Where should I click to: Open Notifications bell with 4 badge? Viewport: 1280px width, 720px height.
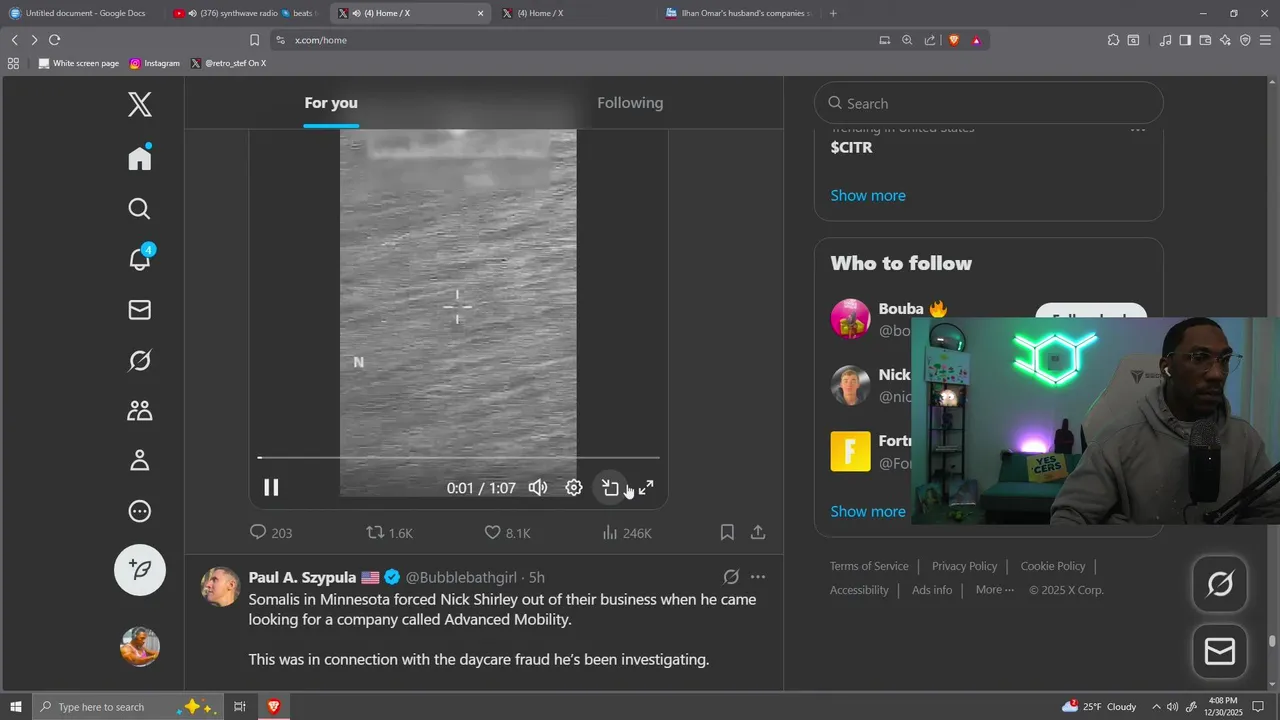pyautogui.click(x=140, y=258)
